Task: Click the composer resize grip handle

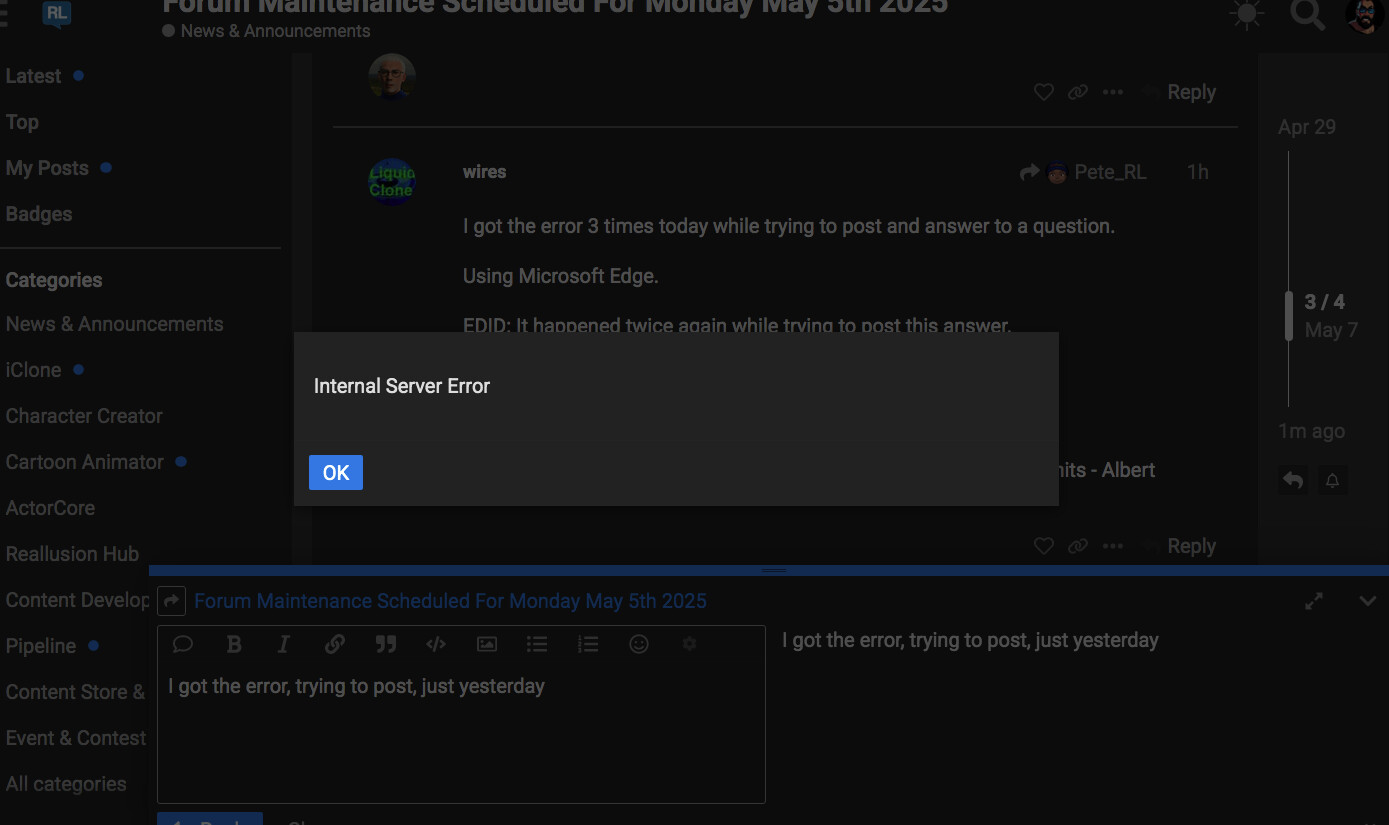Action: (774, 570)
